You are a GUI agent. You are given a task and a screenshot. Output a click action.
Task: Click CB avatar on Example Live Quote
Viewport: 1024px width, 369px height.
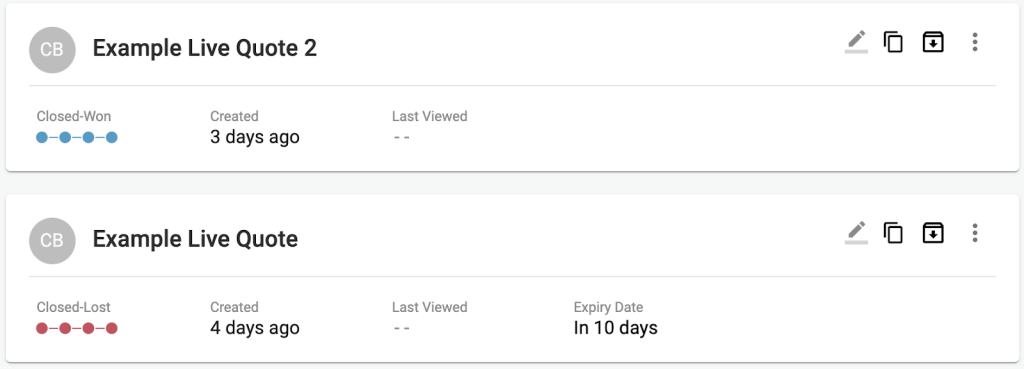coord(52,240)
